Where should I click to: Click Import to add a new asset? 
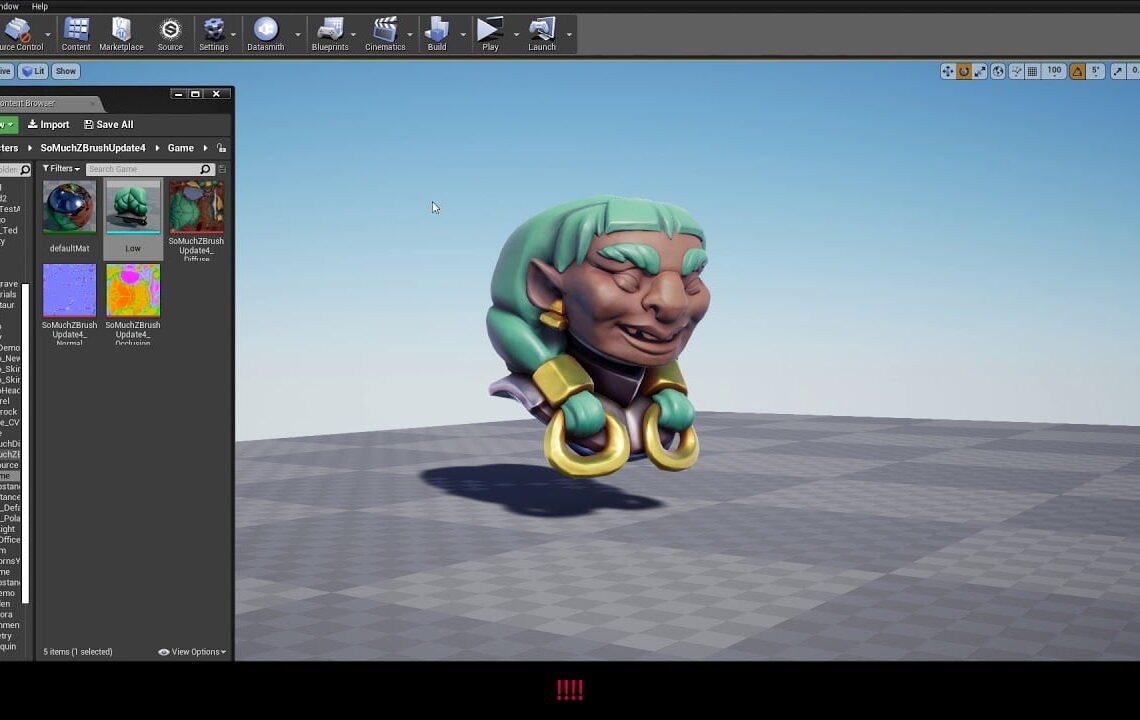[x=48, y=124]
